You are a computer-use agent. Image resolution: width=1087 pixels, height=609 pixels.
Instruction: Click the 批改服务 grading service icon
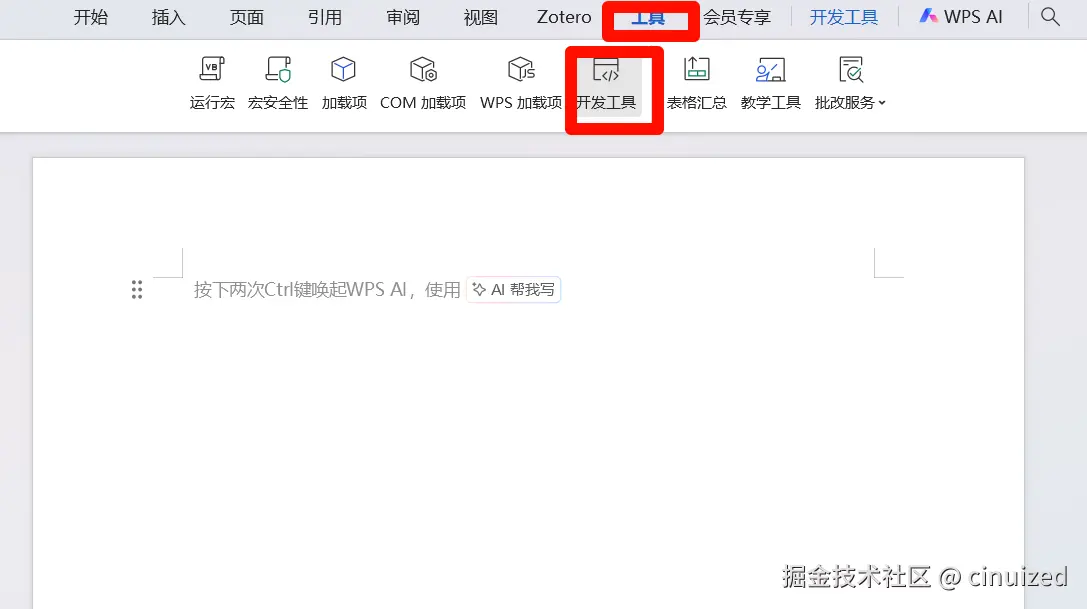[851, 69]
